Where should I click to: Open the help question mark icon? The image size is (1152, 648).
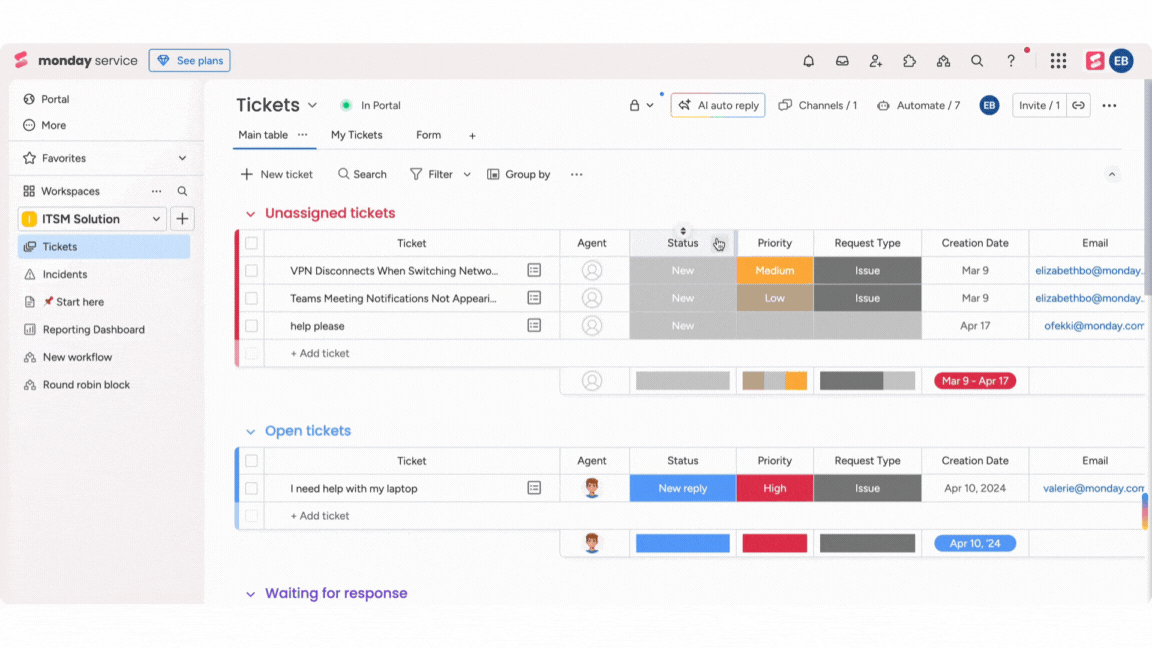click(x=1011, y=61)
